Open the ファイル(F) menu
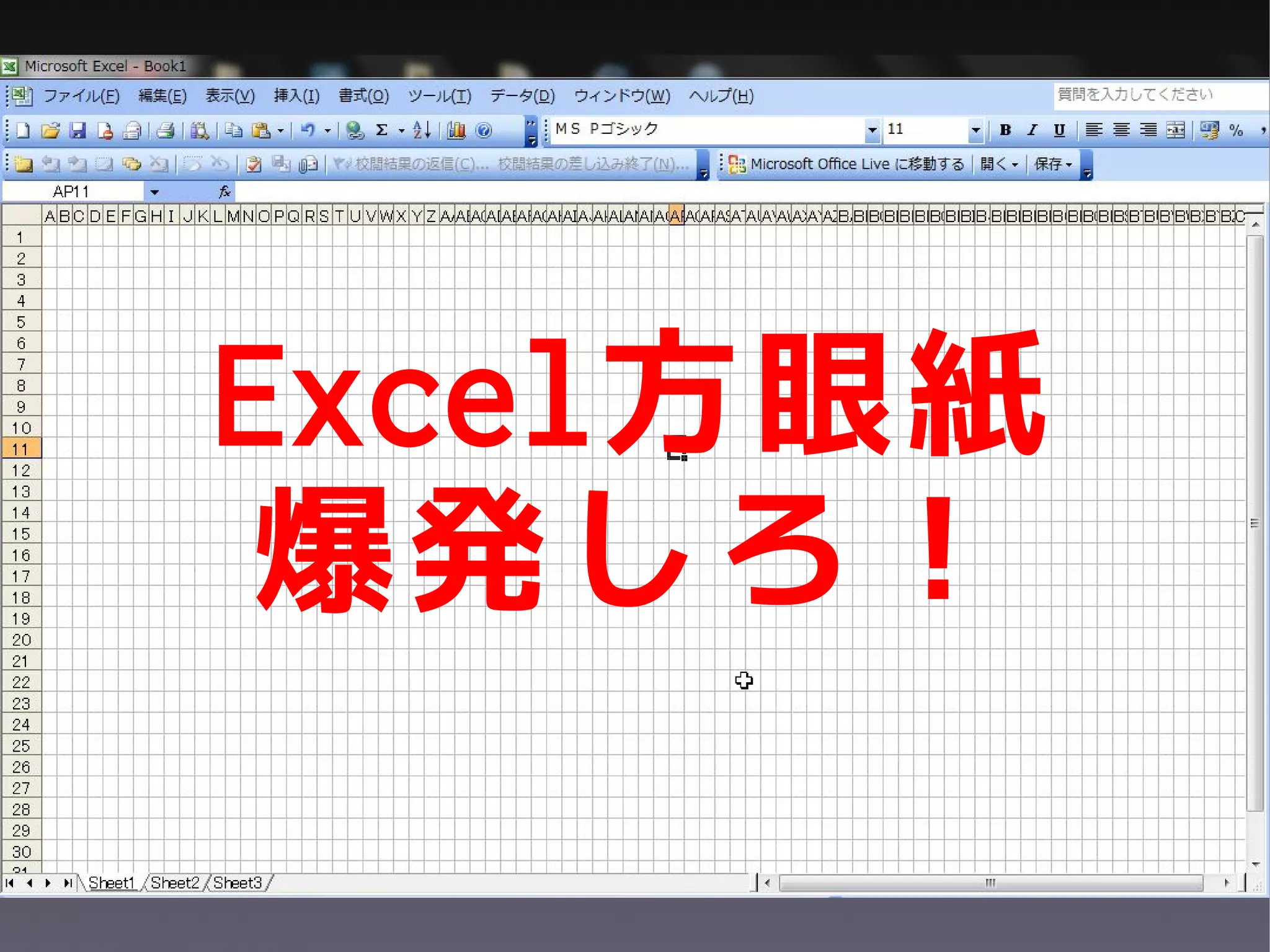1270x952 pixels. point(81,96)
